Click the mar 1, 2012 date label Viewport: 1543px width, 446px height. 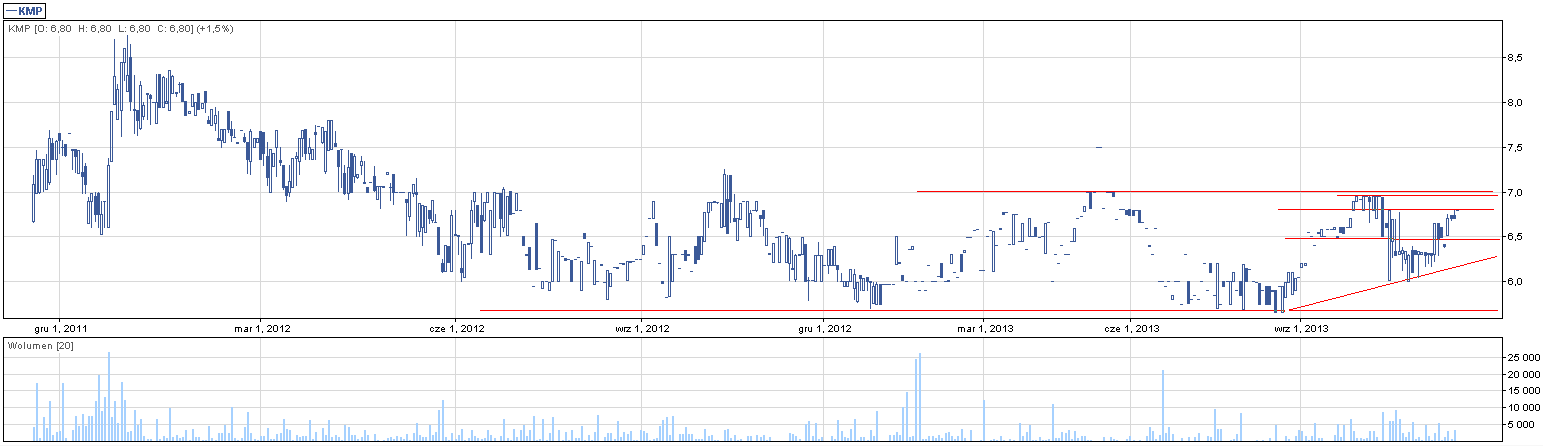click(263, 327)
